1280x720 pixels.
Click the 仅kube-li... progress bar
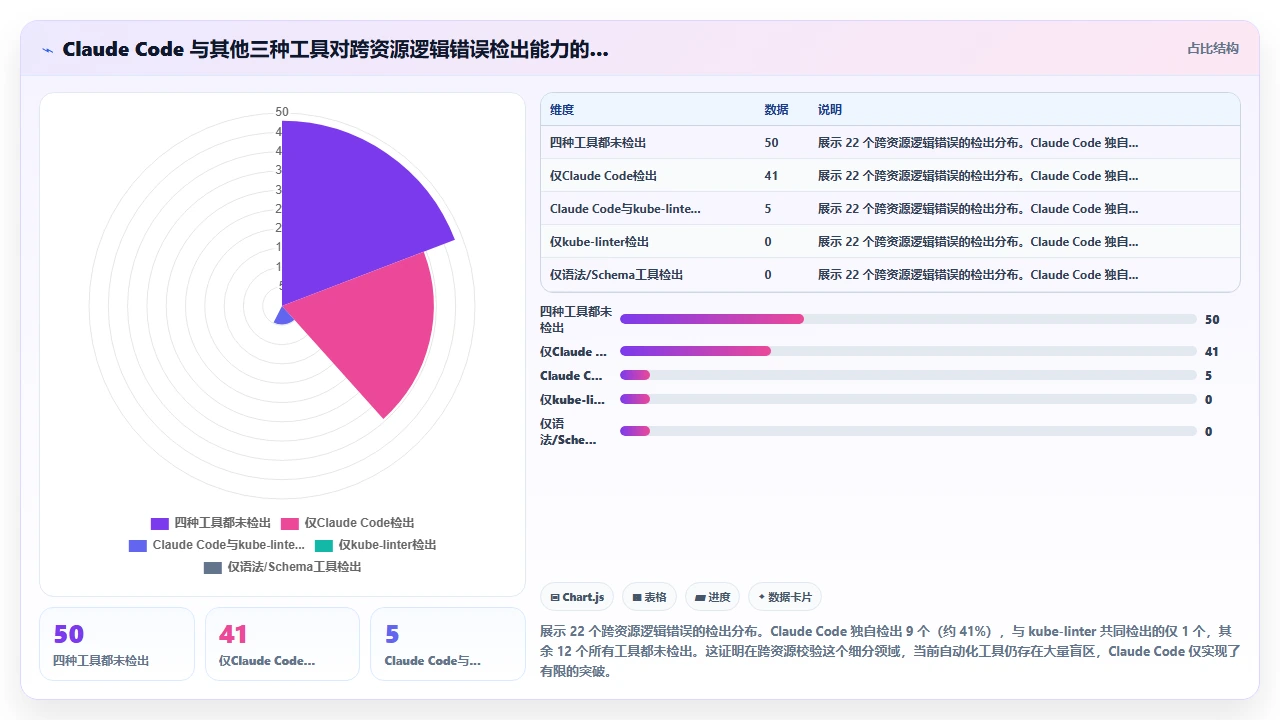pos(908,399)
